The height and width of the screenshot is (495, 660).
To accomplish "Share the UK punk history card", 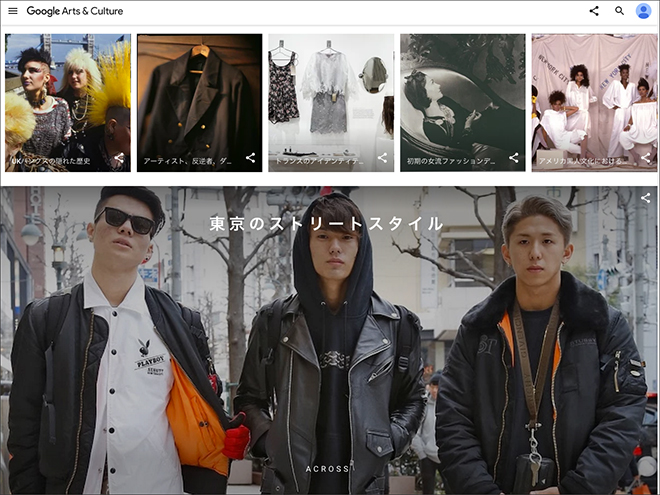I will [x=119, y=158].
